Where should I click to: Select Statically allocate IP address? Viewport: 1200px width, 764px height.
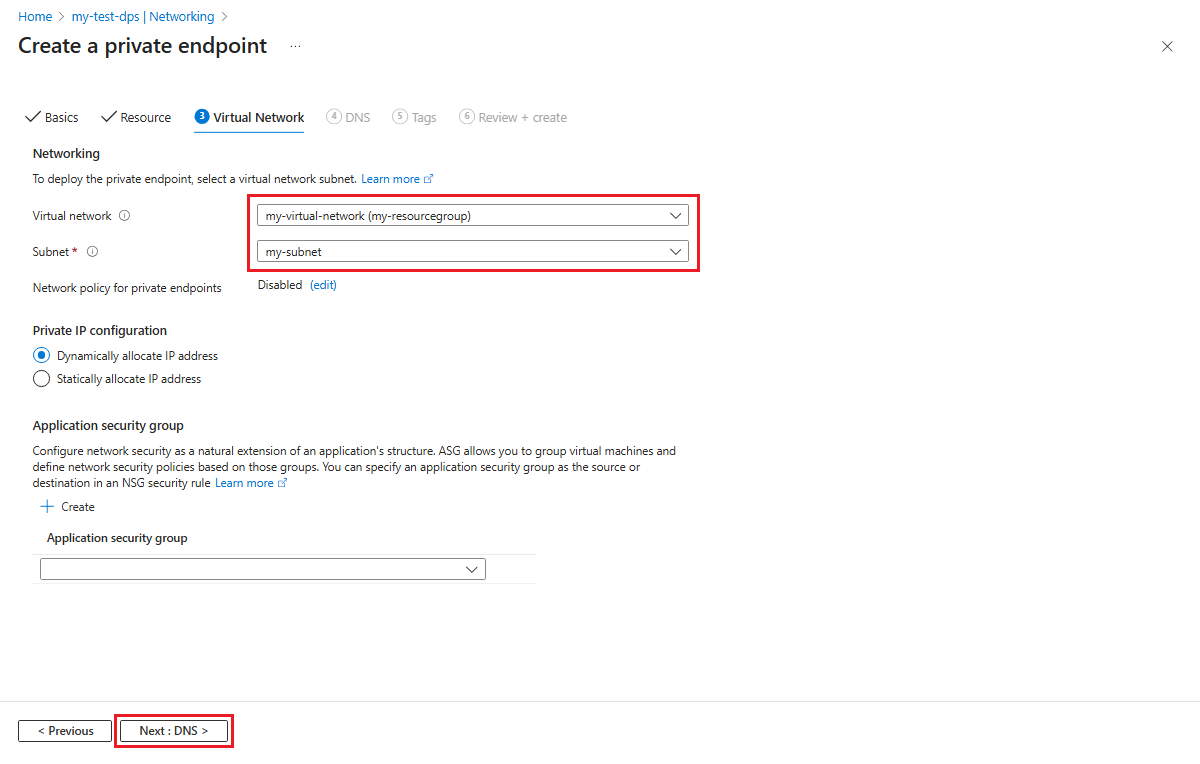click(41, 379)
